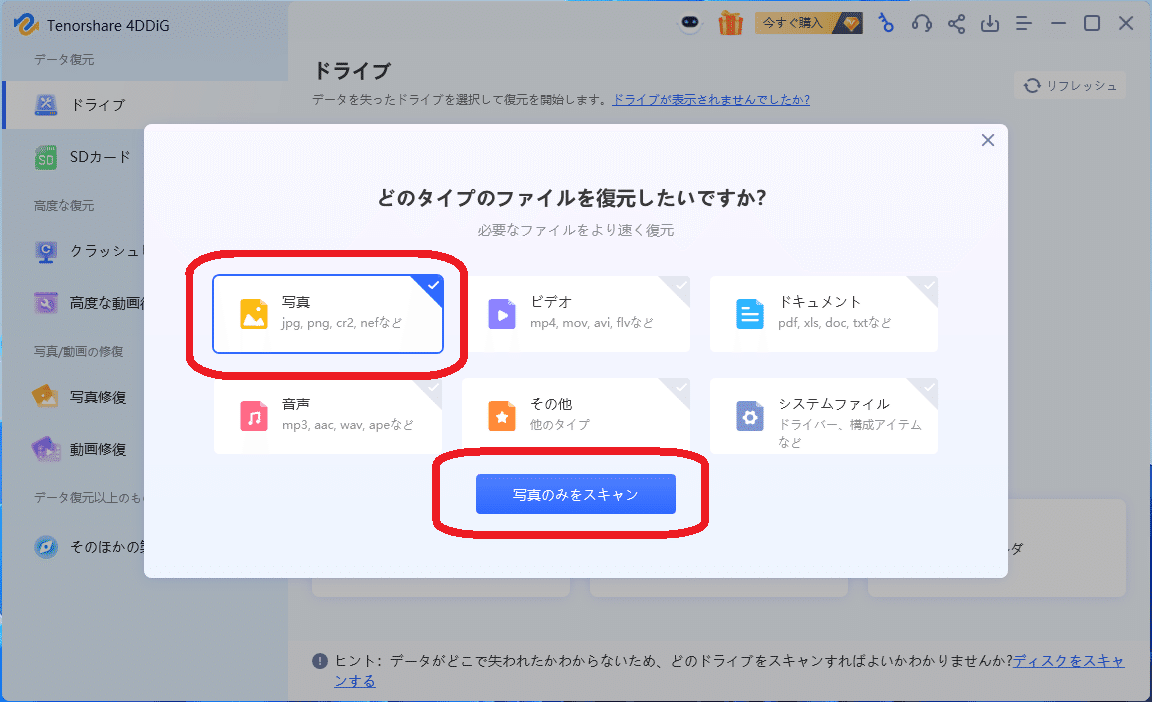
Task: Open the download center icon
Action: tap(990, 23)
